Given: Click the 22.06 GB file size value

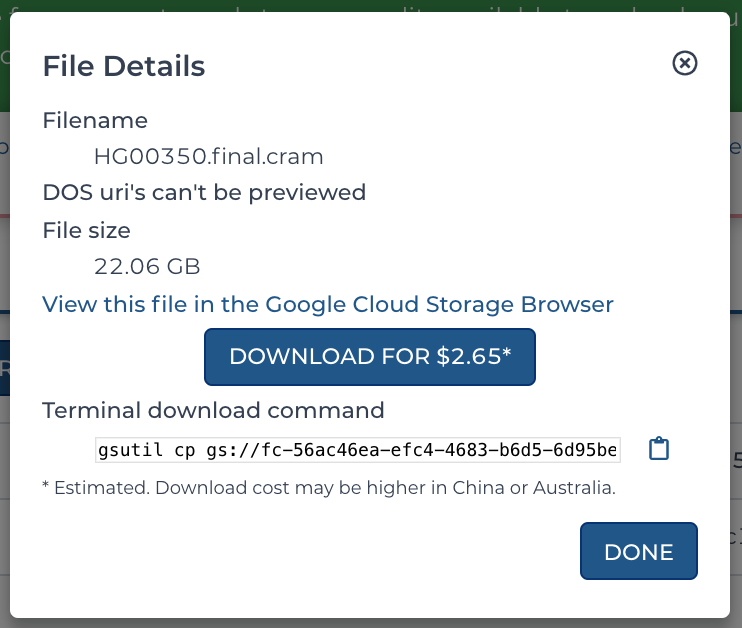Looking at the screenshot, I should pos(147,266).
